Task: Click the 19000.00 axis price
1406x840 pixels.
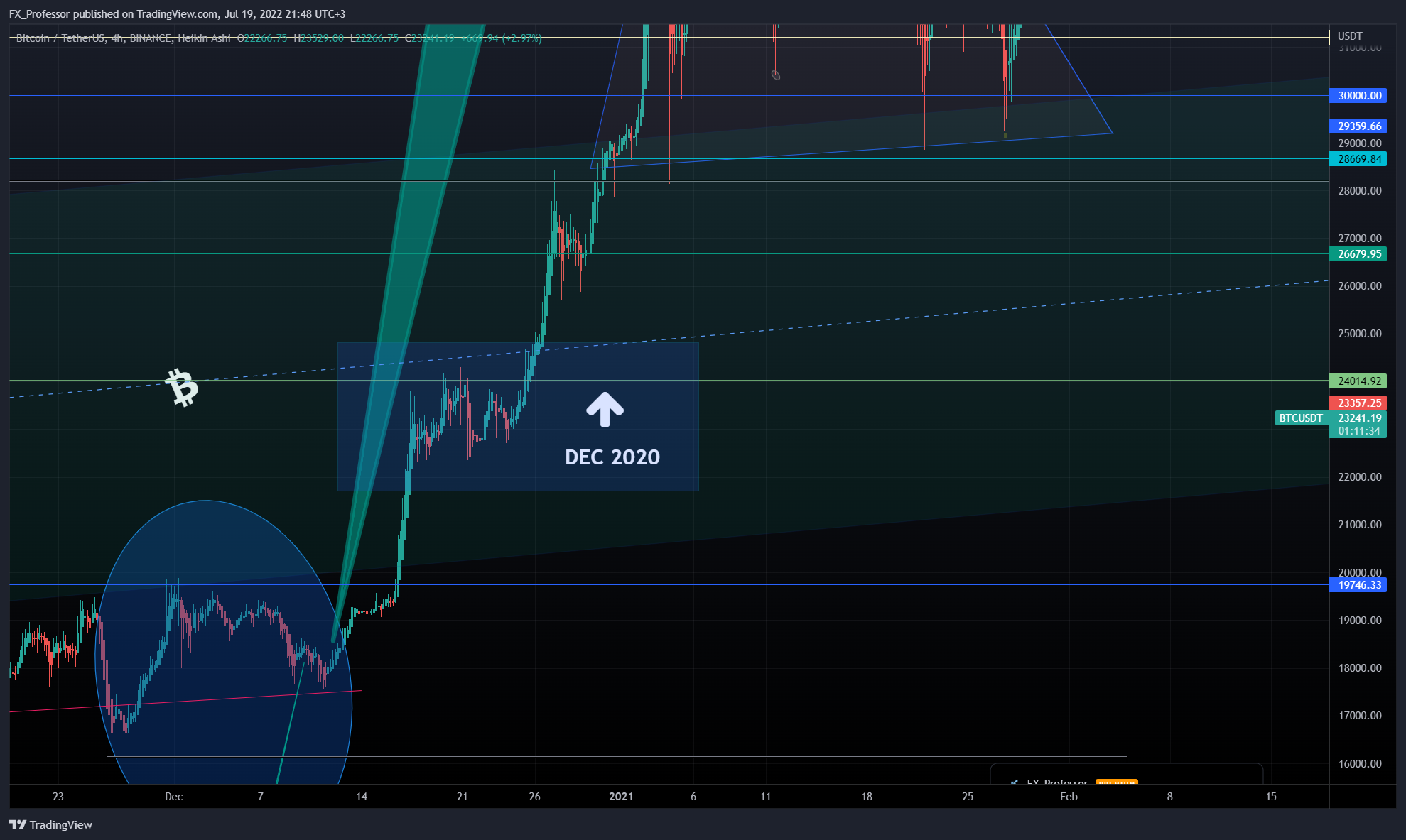Action: point(1360,620)
